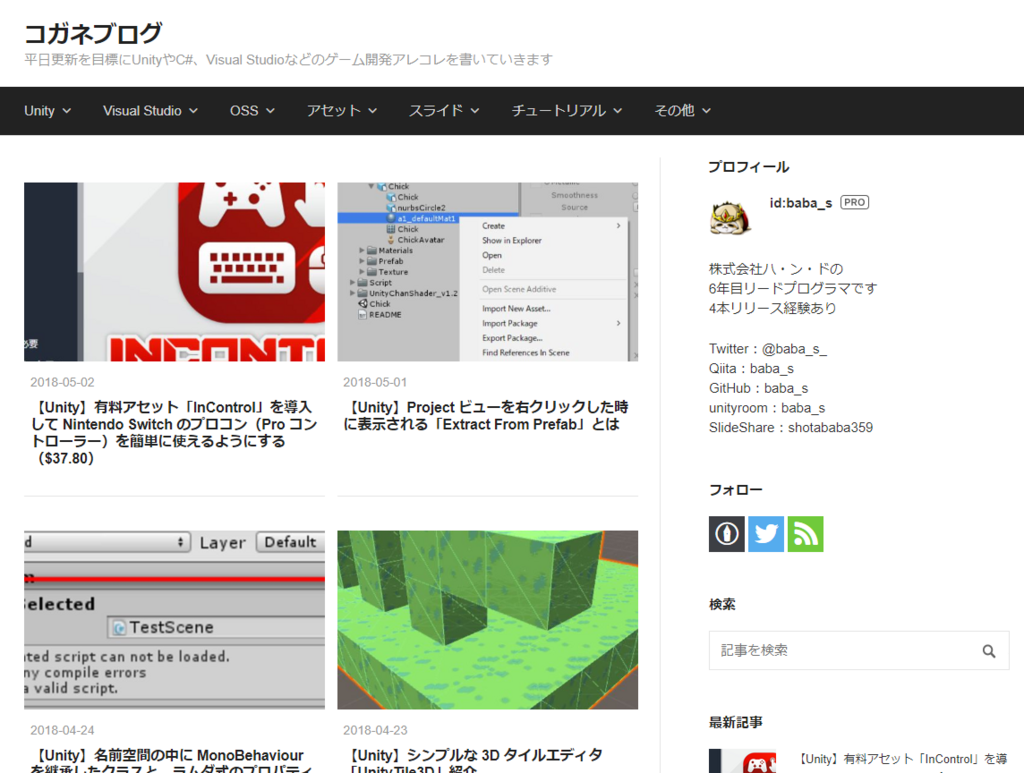The width and height of the screenshot is (1024, 773).
Task: Click the コガネブログ site title
Action: tap(93, 33)
